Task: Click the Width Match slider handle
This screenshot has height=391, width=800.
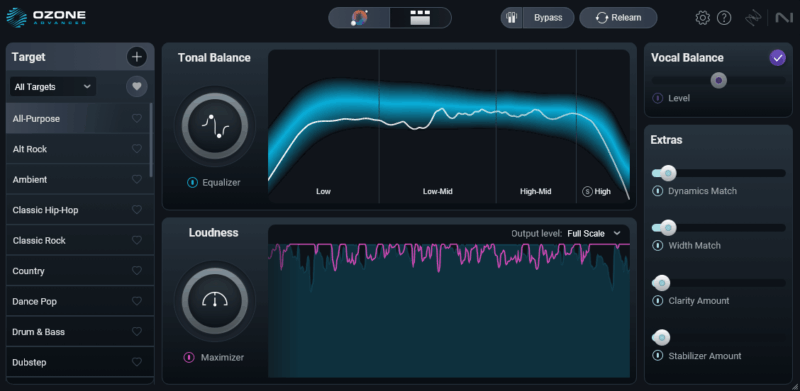Action: pos(668,228)
